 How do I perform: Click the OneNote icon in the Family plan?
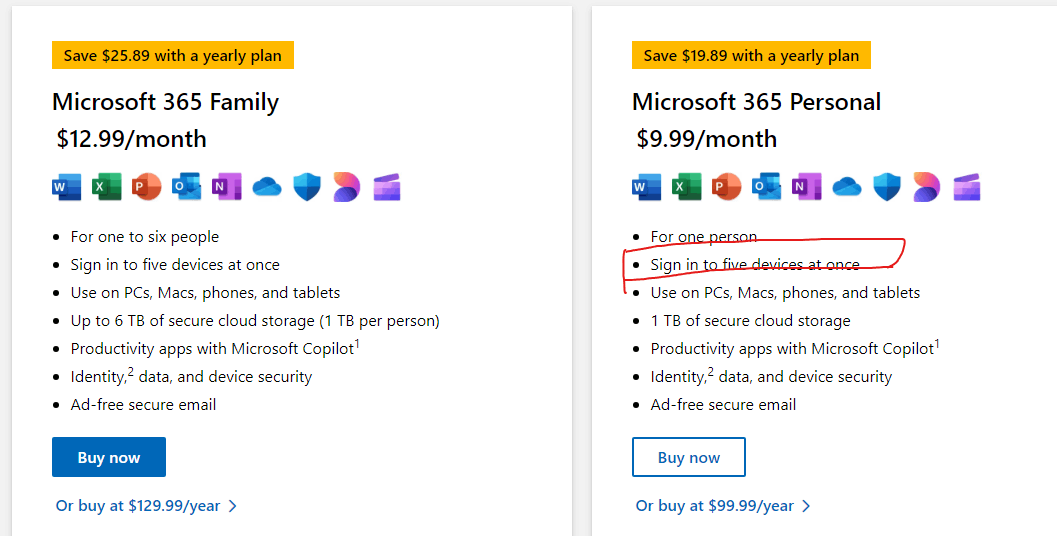pos(226,187)
